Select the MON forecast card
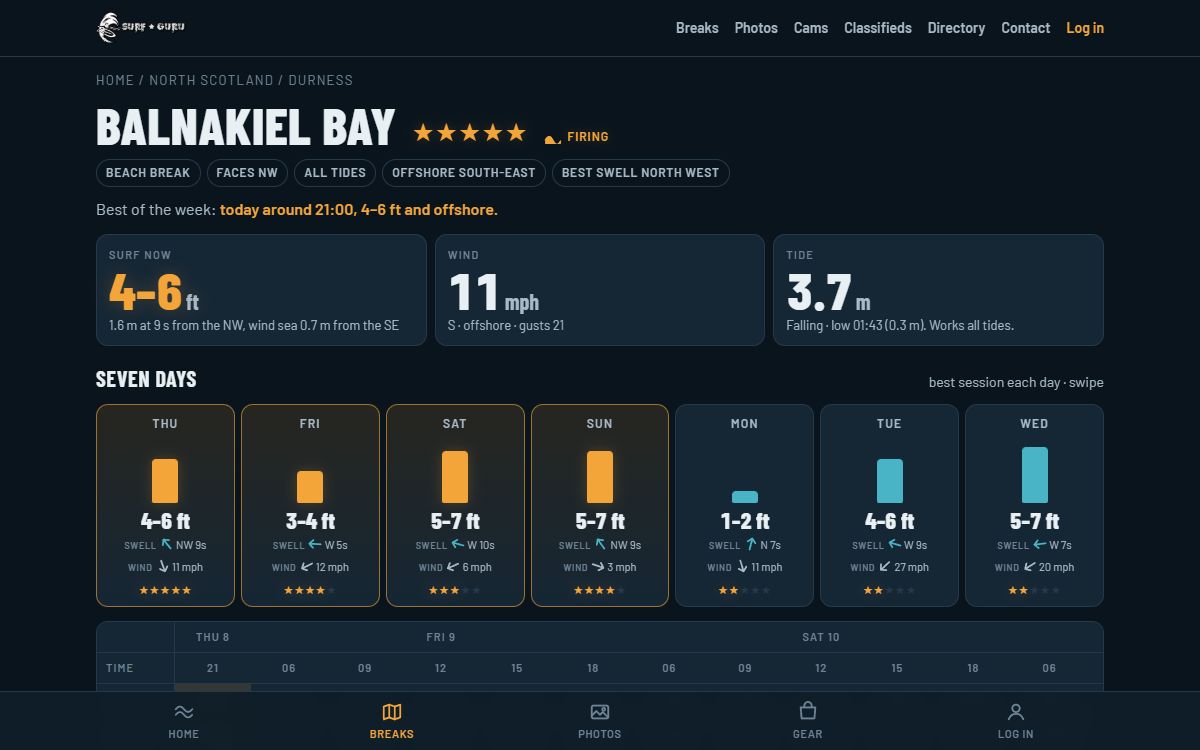This screenshot has height=750, width=1200. click(x=745, y=505)
